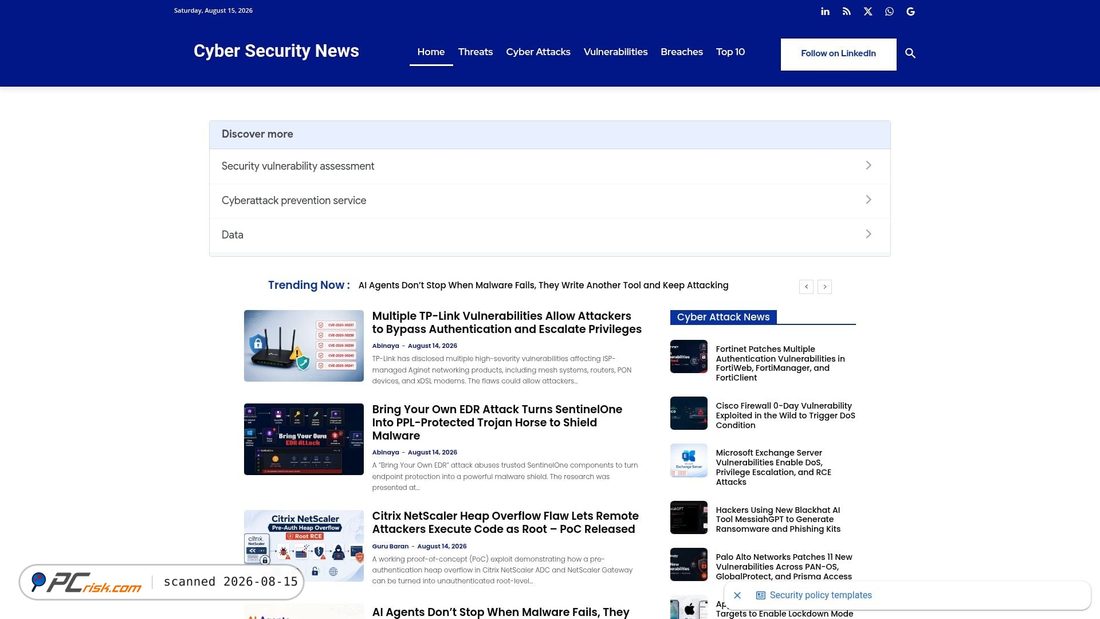Open Palo Alto Networks Patches article
1100x619 pixels.
784,567
